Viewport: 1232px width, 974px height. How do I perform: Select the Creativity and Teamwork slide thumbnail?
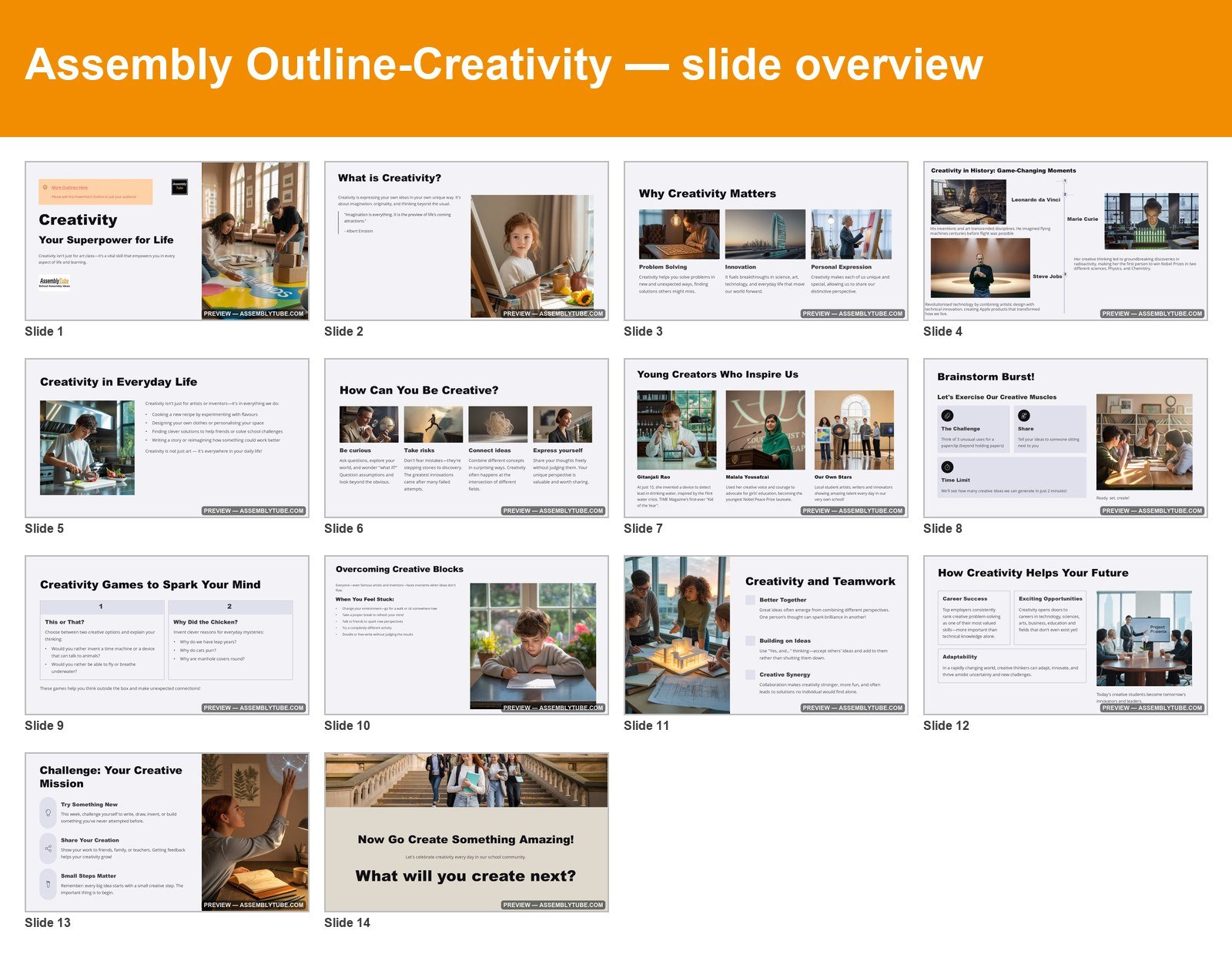click(766, 635)
